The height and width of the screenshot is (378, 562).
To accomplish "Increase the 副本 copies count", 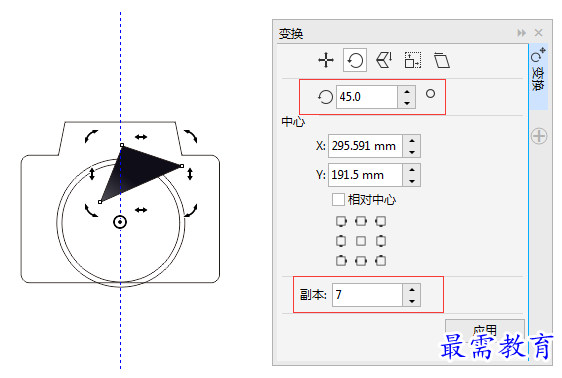I will [x=412, y=290].
